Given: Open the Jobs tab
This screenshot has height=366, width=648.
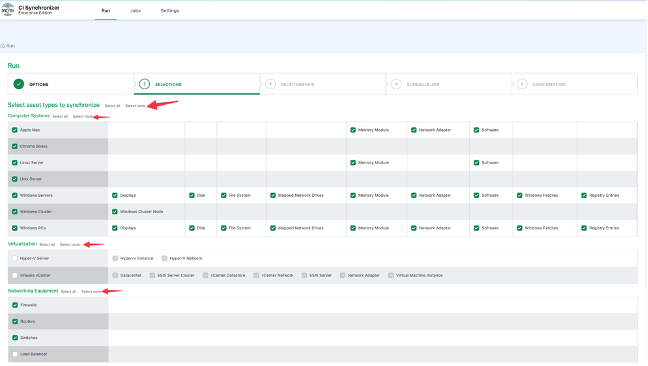Looking at the screenshot, I should [135, 11].
